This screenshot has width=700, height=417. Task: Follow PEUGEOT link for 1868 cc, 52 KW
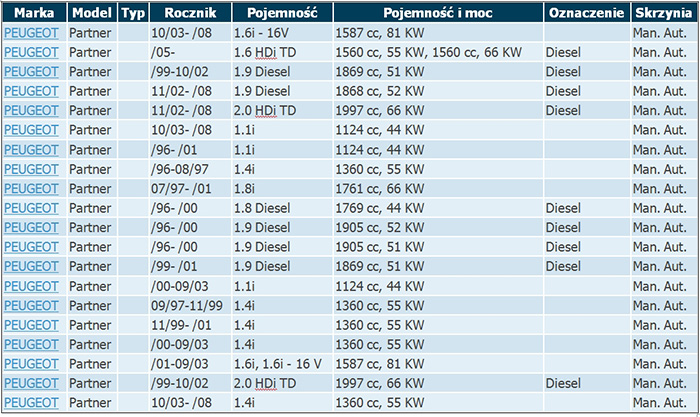31,91
